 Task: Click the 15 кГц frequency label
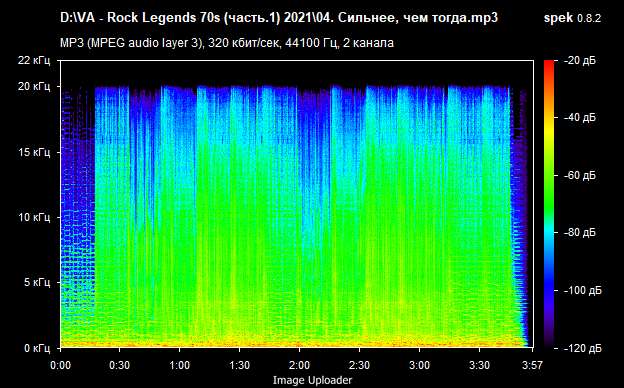(x=34, y=152)
